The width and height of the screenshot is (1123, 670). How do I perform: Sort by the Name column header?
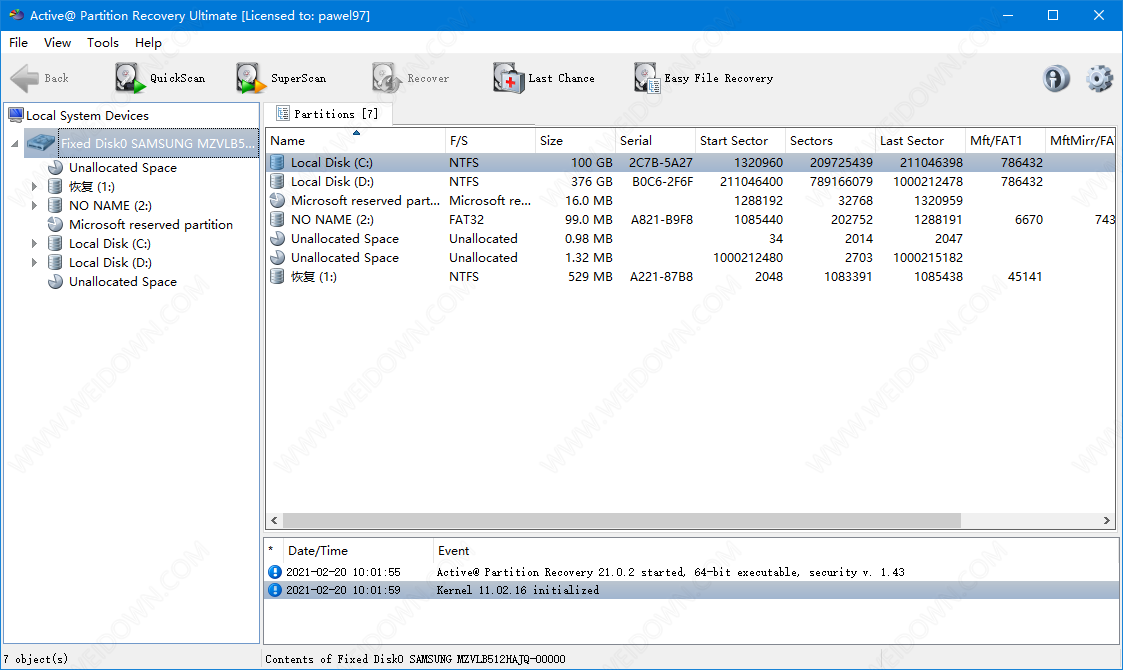(x=355, y=140)
